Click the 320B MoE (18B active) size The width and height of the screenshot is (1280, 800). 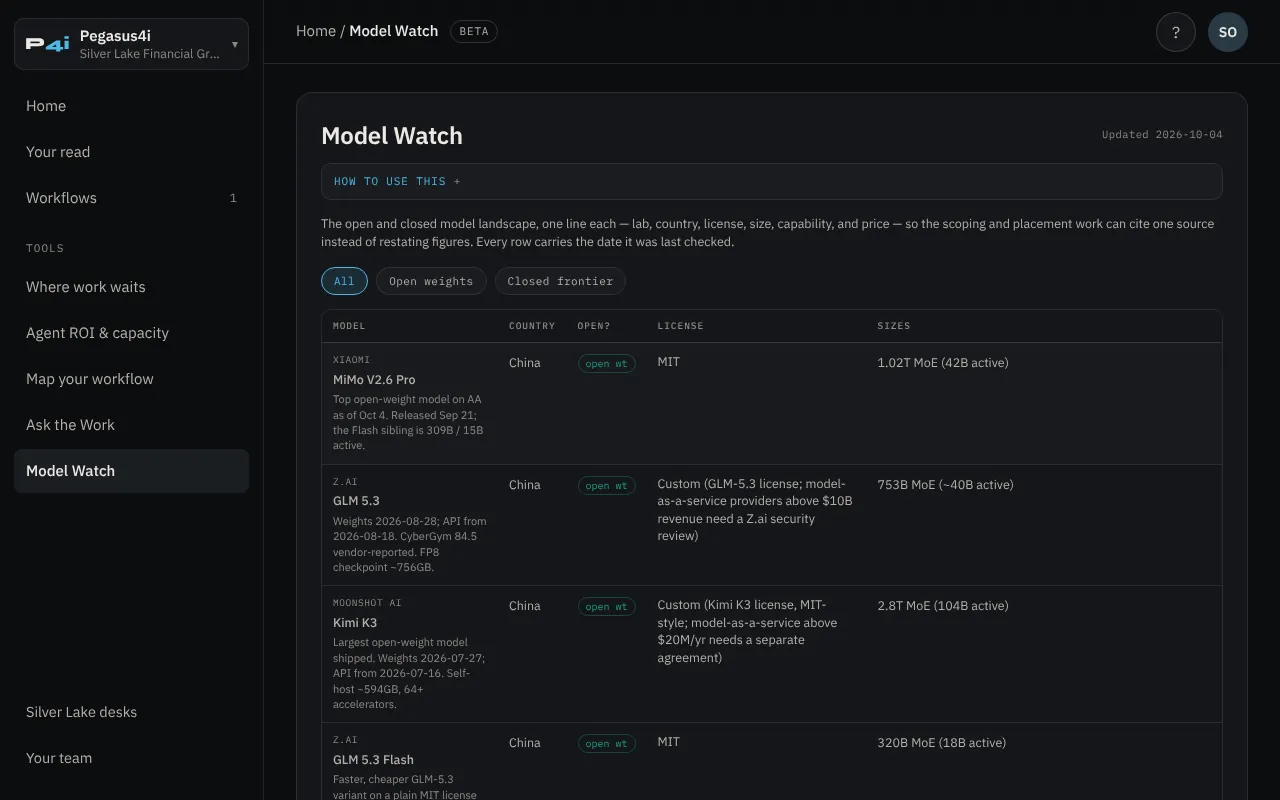(942, 743)
